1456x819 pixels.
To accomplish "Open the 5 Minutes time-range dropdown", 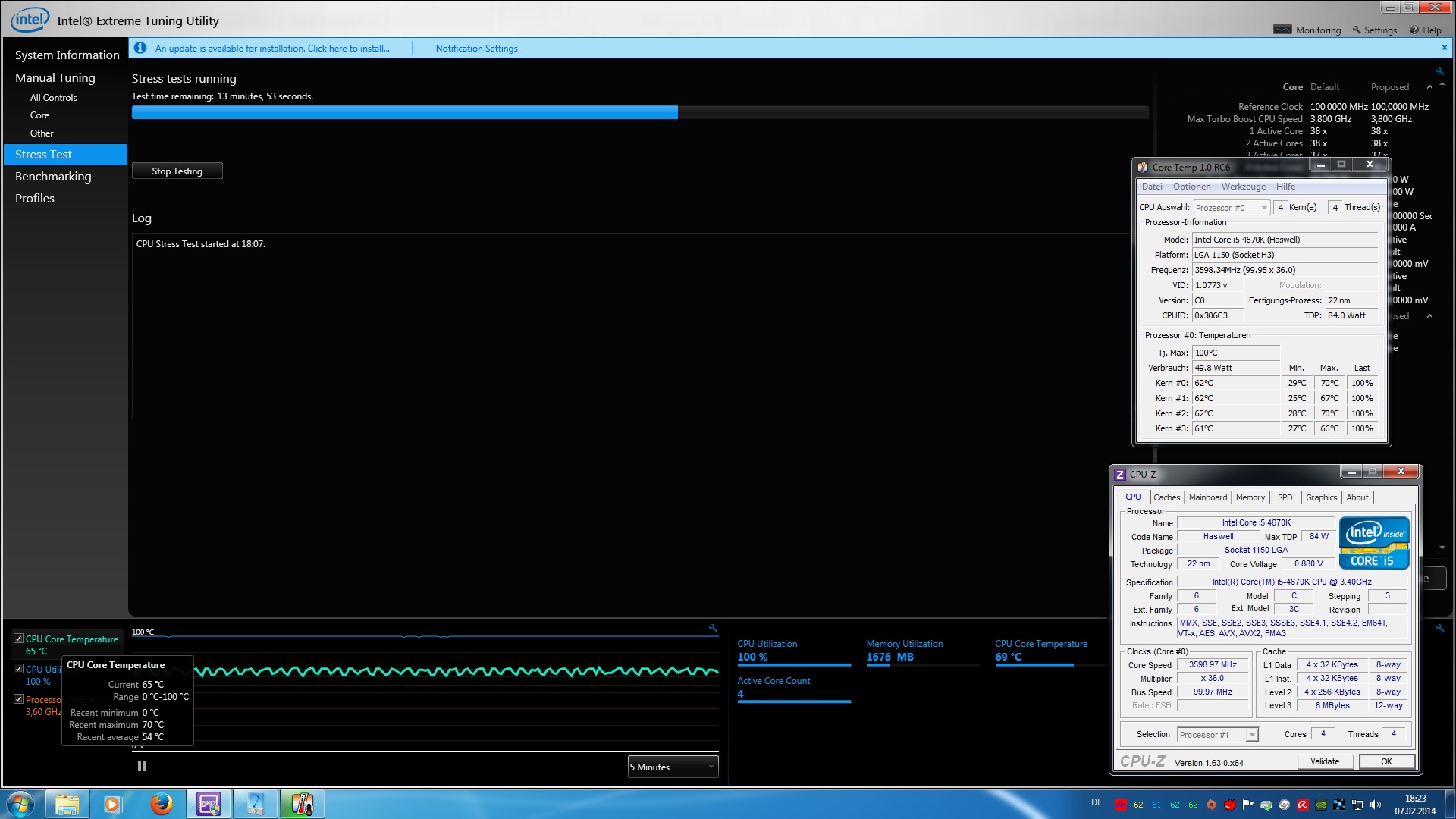I will (673, 767).
